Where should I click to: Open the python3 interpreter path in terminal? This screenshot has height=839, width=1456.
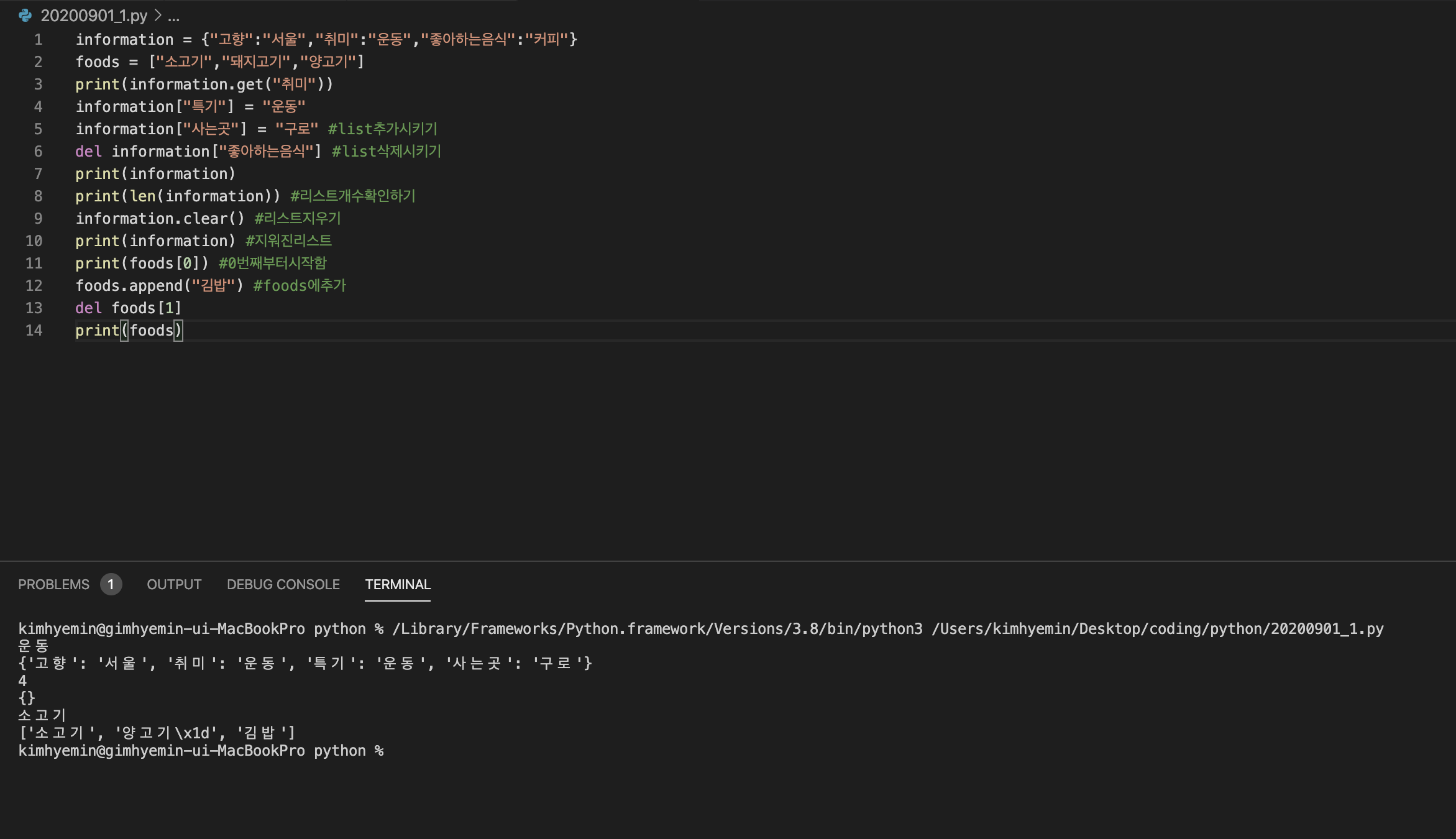pos(657,629)
